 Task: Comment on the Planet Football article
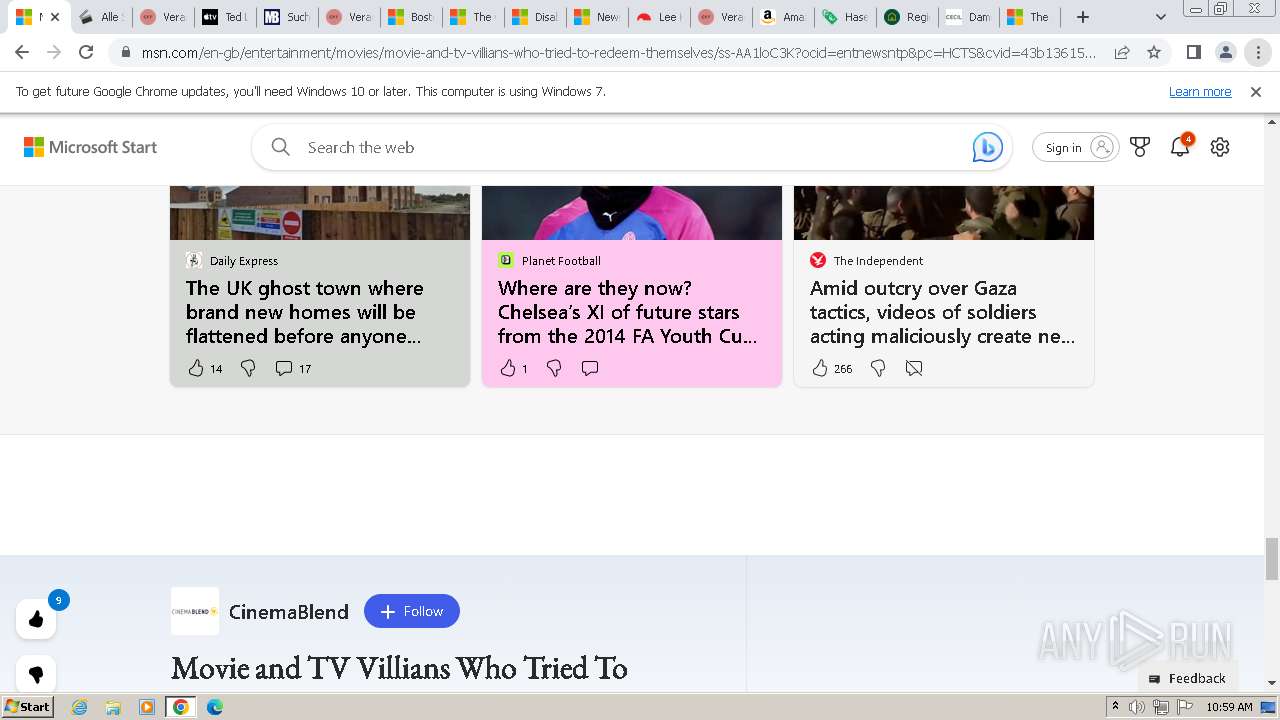pyautogui.click(x=590, y=368)
